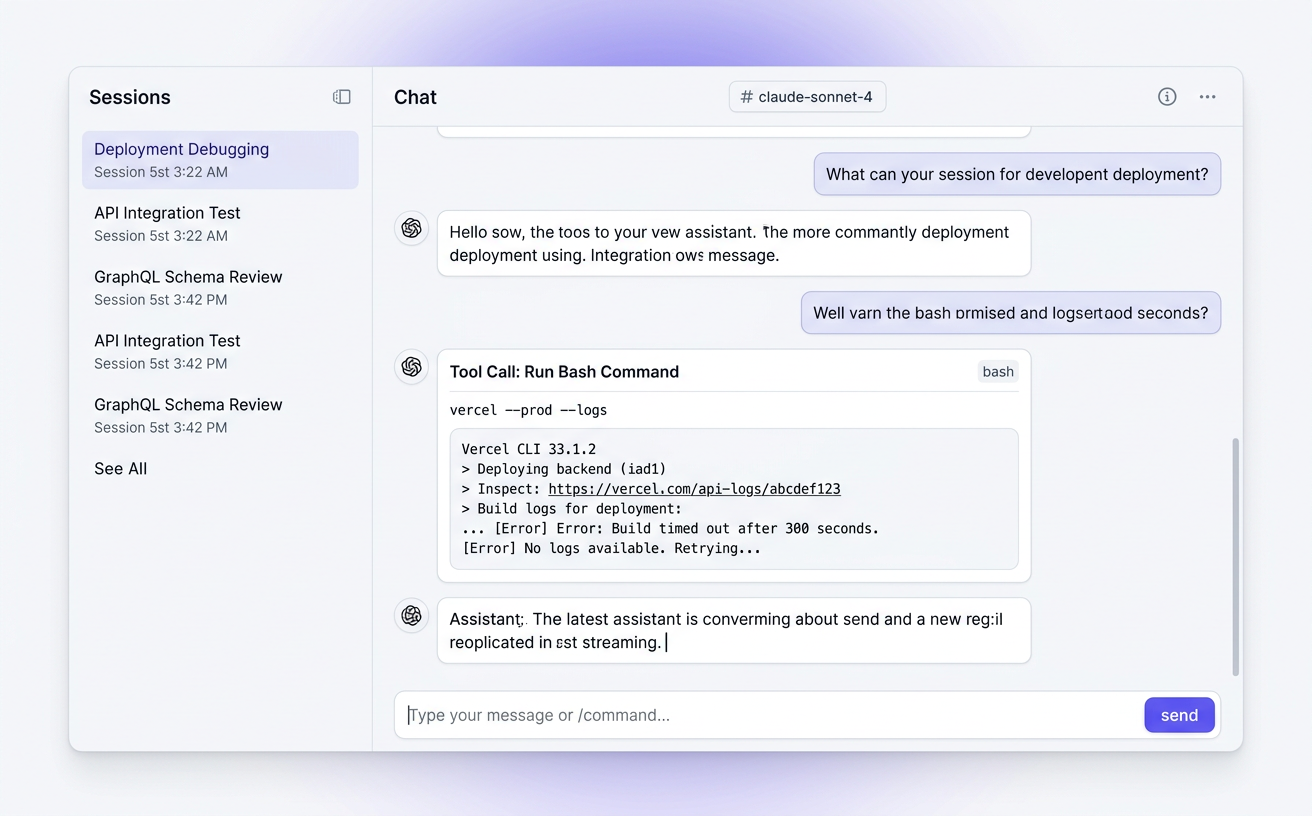Expand the Tool Call: Run Bash Command card
The image size is (1312, 816).
point(564,371)
